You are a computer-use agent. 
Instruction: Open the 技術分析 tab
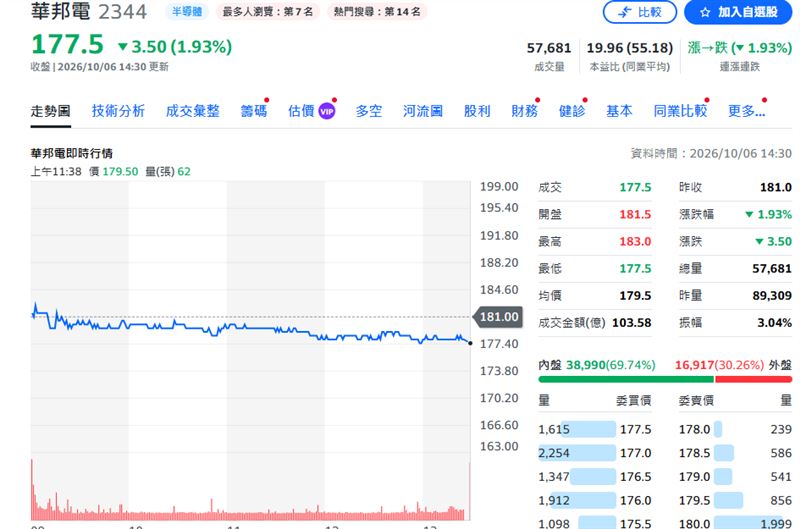pos(118,111)
